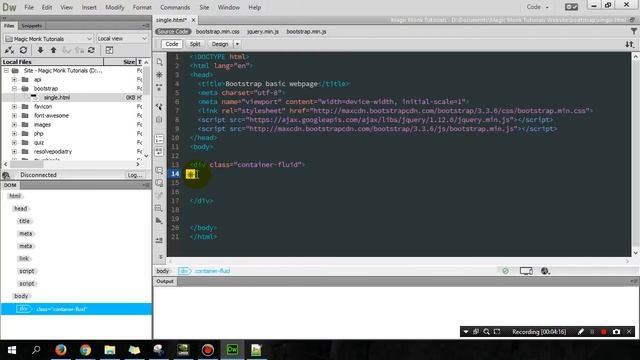The image size is (640, 360).
Task: Click the Source Code button
Action: pyautogui.click(x=173, y=31)
